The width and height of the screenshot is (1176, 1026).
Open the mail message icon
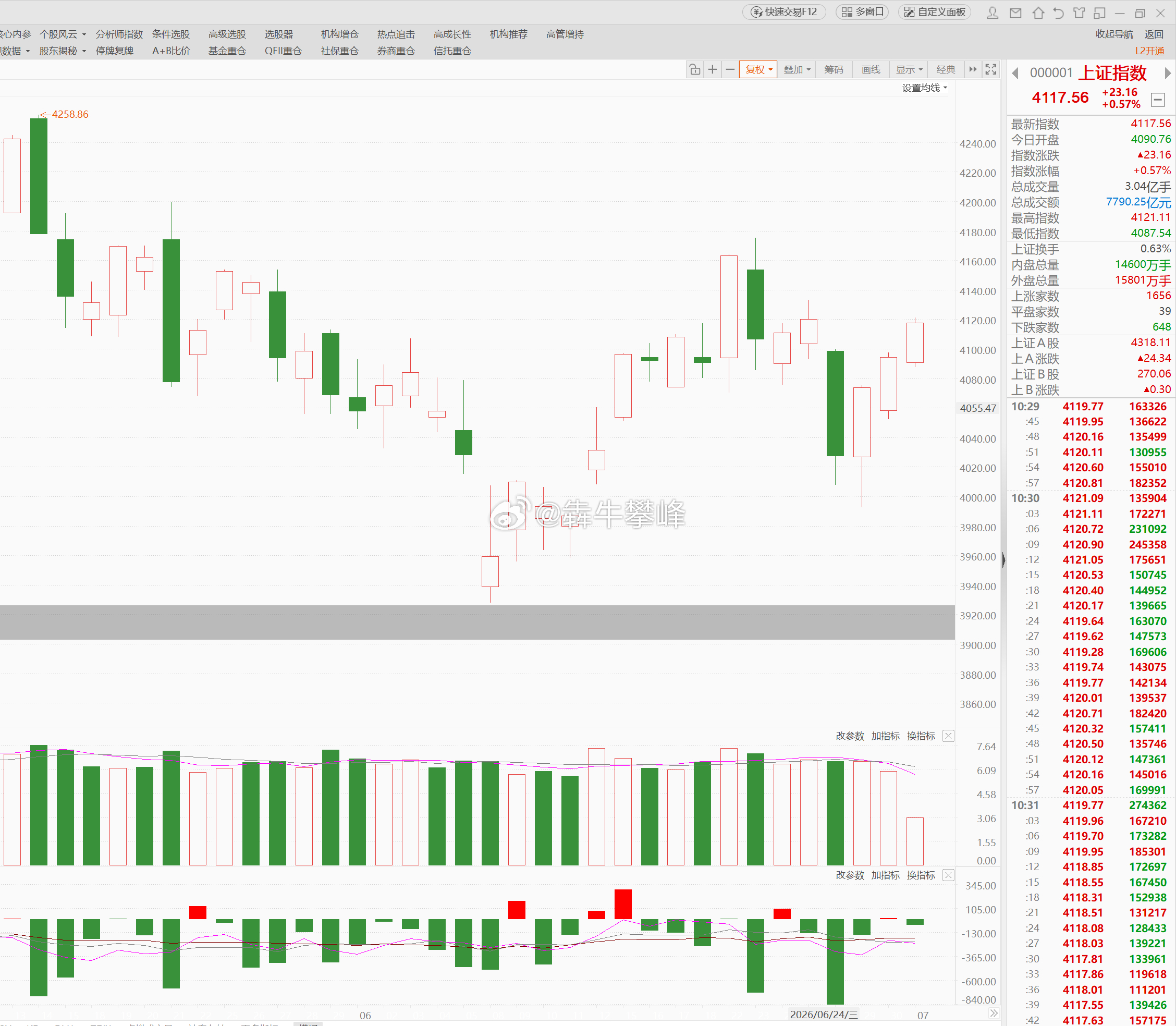(1015, 13)
